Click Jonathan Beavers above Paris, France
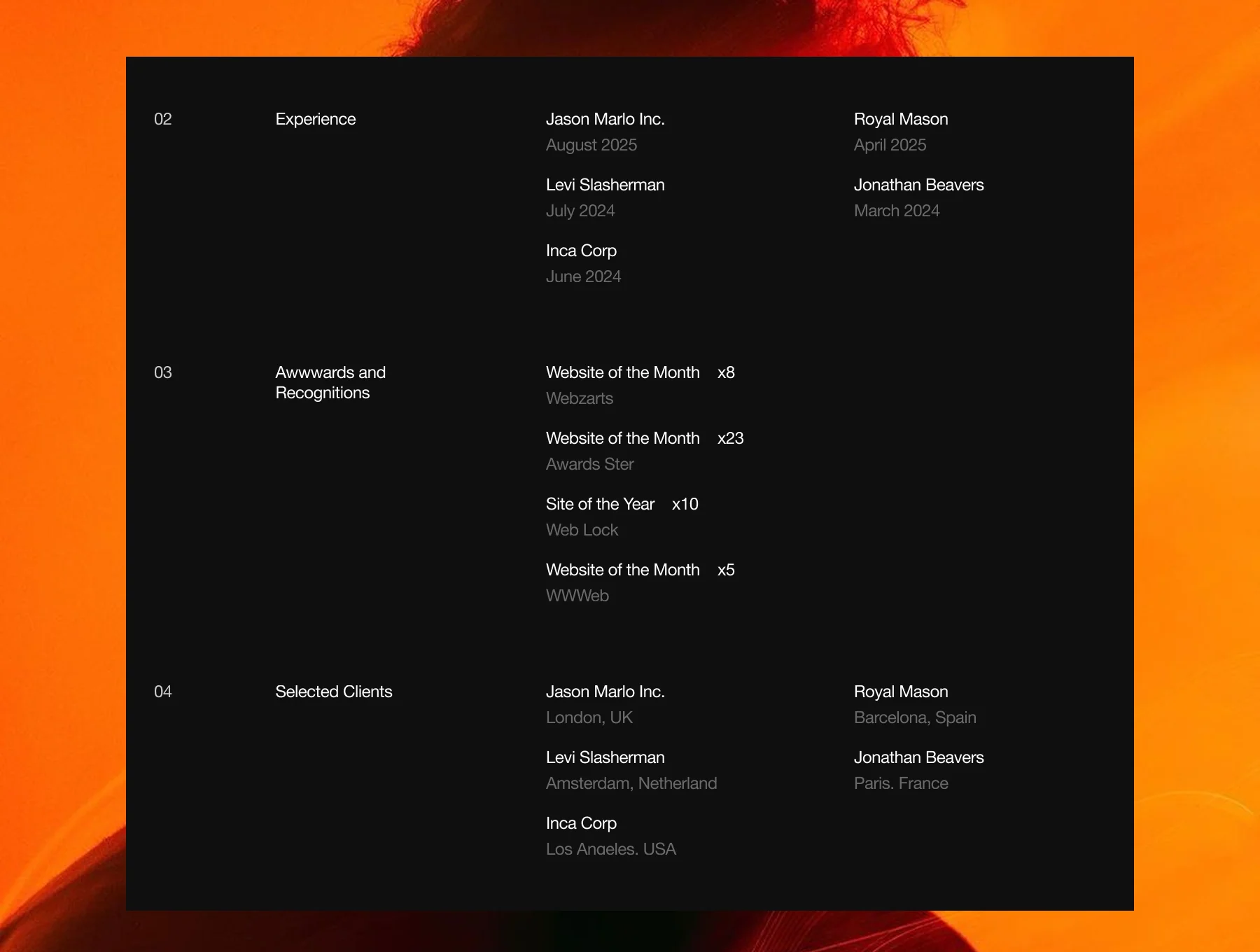 (919, 757)
